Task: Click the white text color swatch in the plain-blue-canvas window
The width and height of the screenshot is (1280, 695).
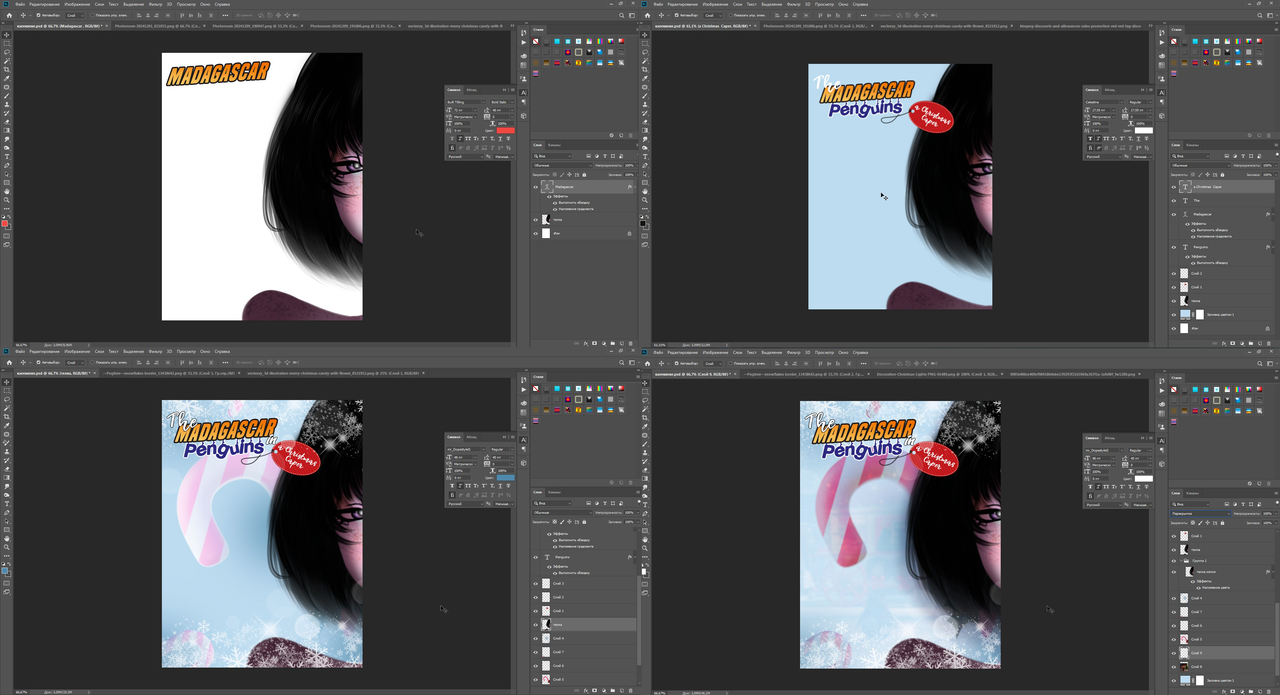Action: coord(1144,130)
